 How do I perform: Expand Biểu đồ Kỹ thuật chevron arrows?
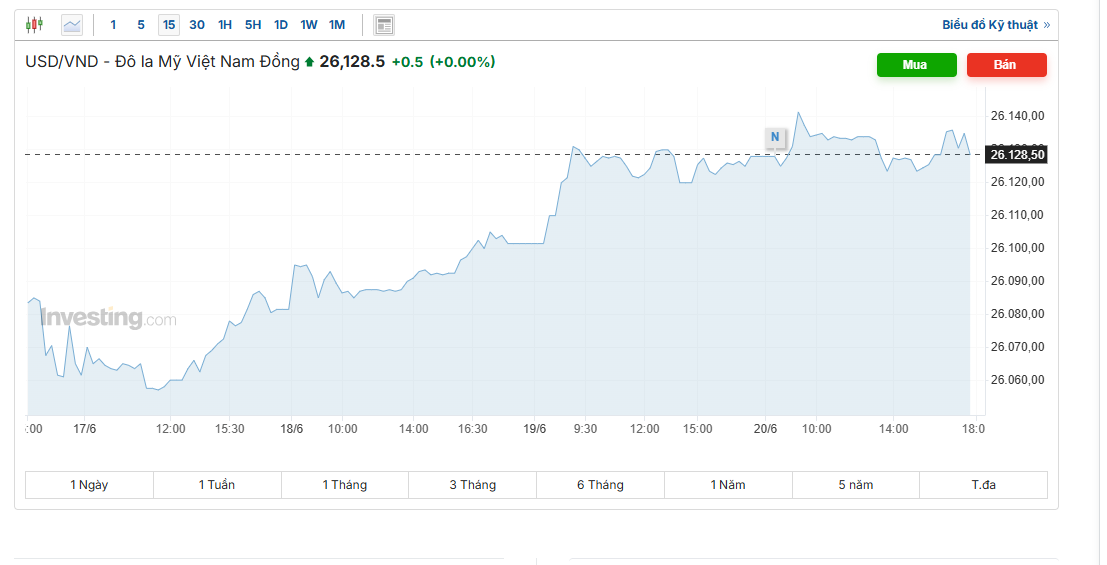pyautogui.click(x=1047, y=25)
